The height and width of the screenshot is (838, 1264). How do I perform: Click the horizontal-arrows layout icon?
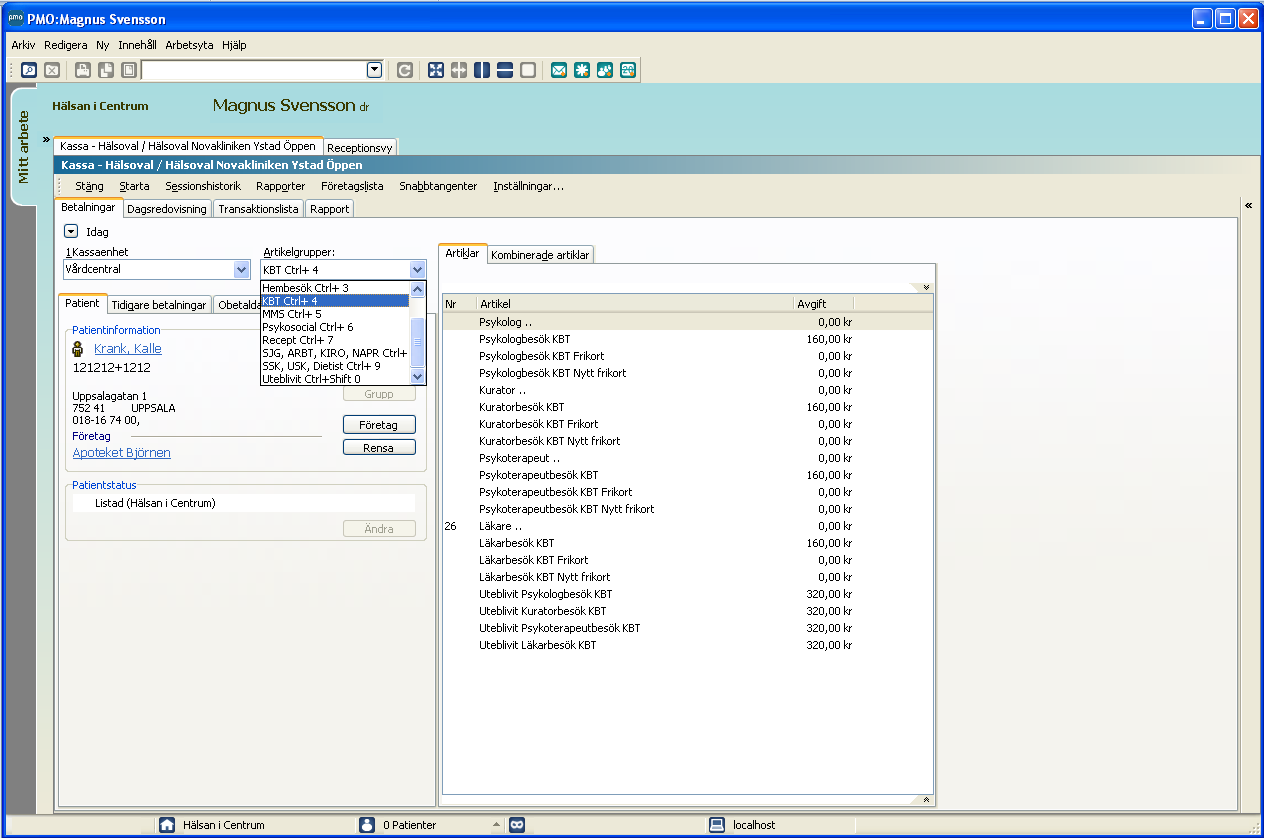[x=459, y=70]
